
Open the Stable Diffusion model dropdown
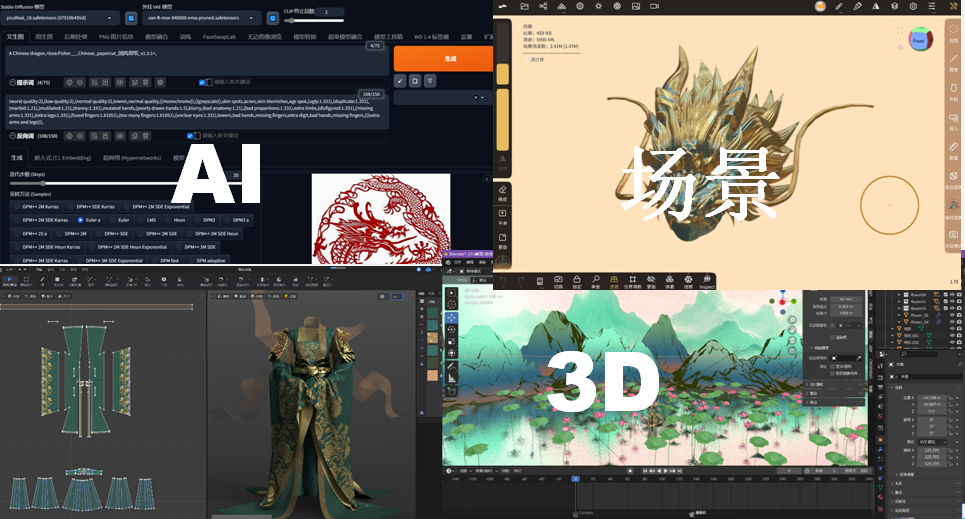point(60,18)
